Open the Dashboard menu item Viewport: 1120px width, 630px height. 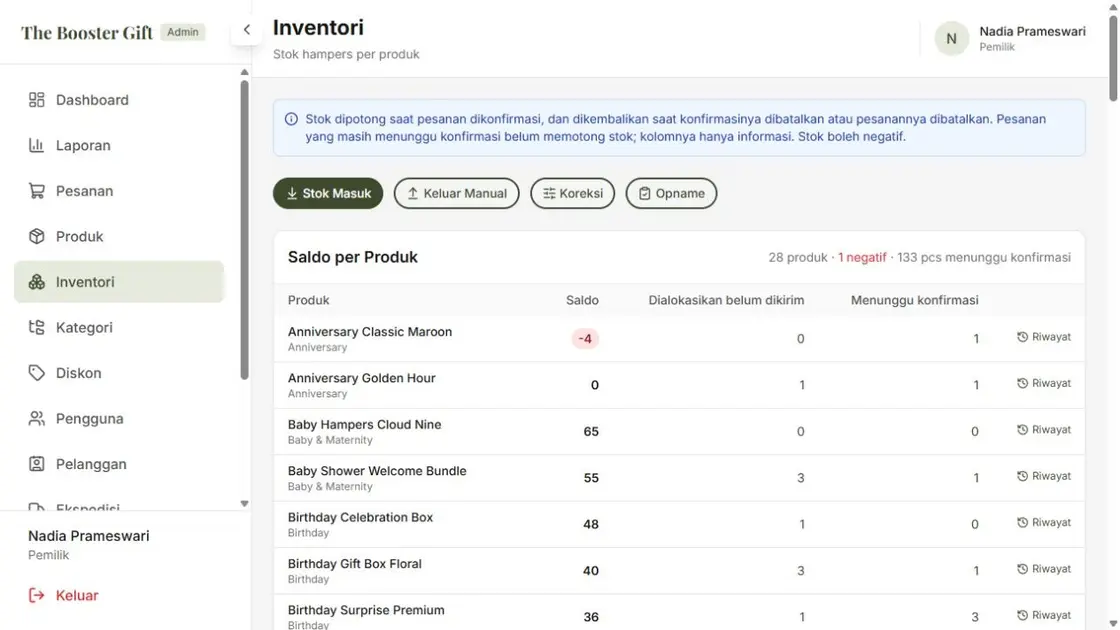[119, 100]
